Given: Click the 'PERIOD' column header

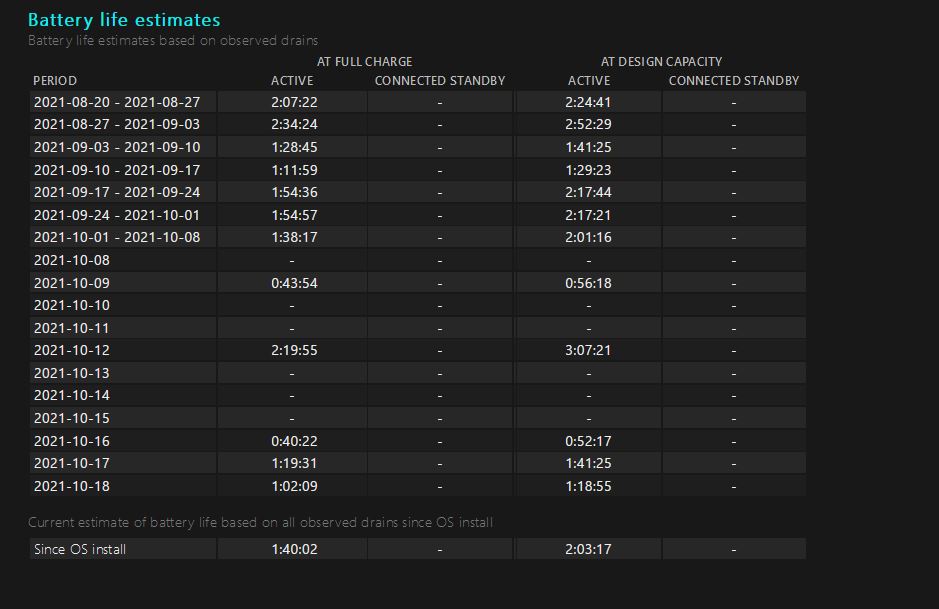Looking at the screenshot, I should coord(55,80).
